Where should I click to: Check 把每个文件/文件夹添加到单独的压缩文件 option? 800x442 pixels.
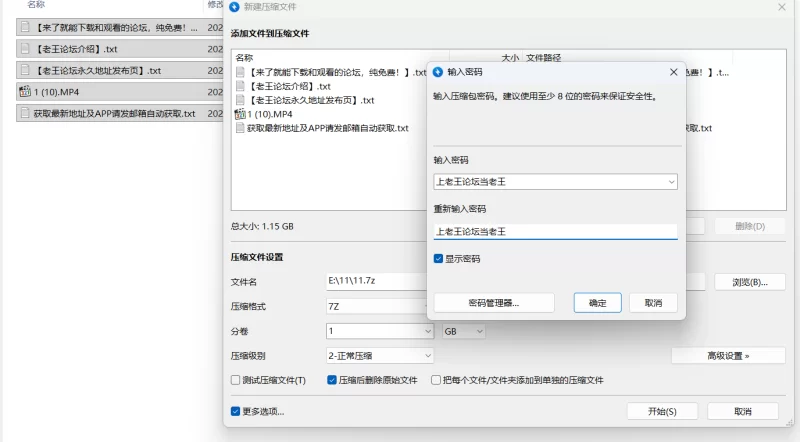click(x=436, y=380)
